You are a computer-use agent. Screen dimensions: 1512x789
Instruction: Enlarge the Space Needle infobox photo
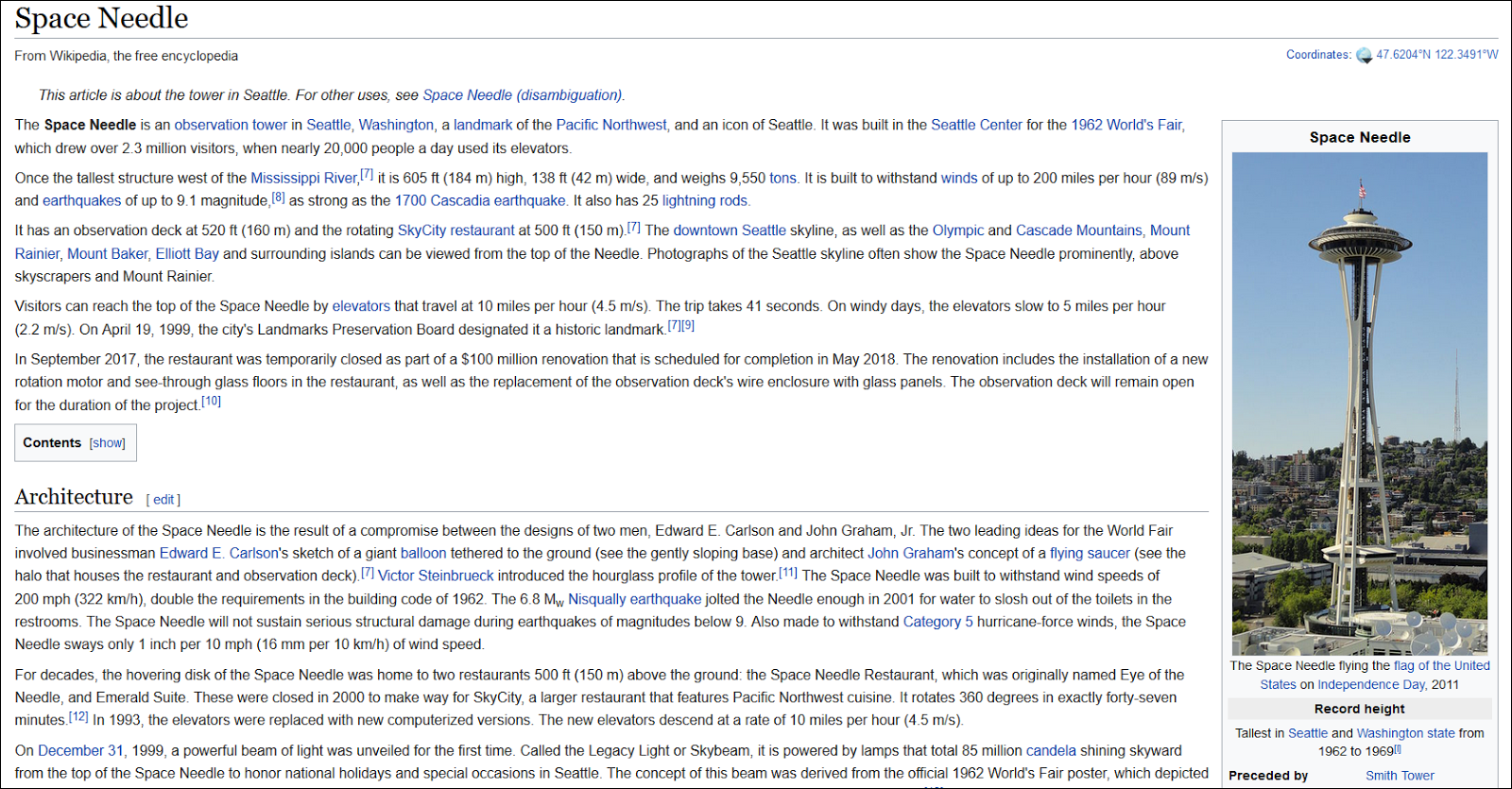click(1360, 403)
